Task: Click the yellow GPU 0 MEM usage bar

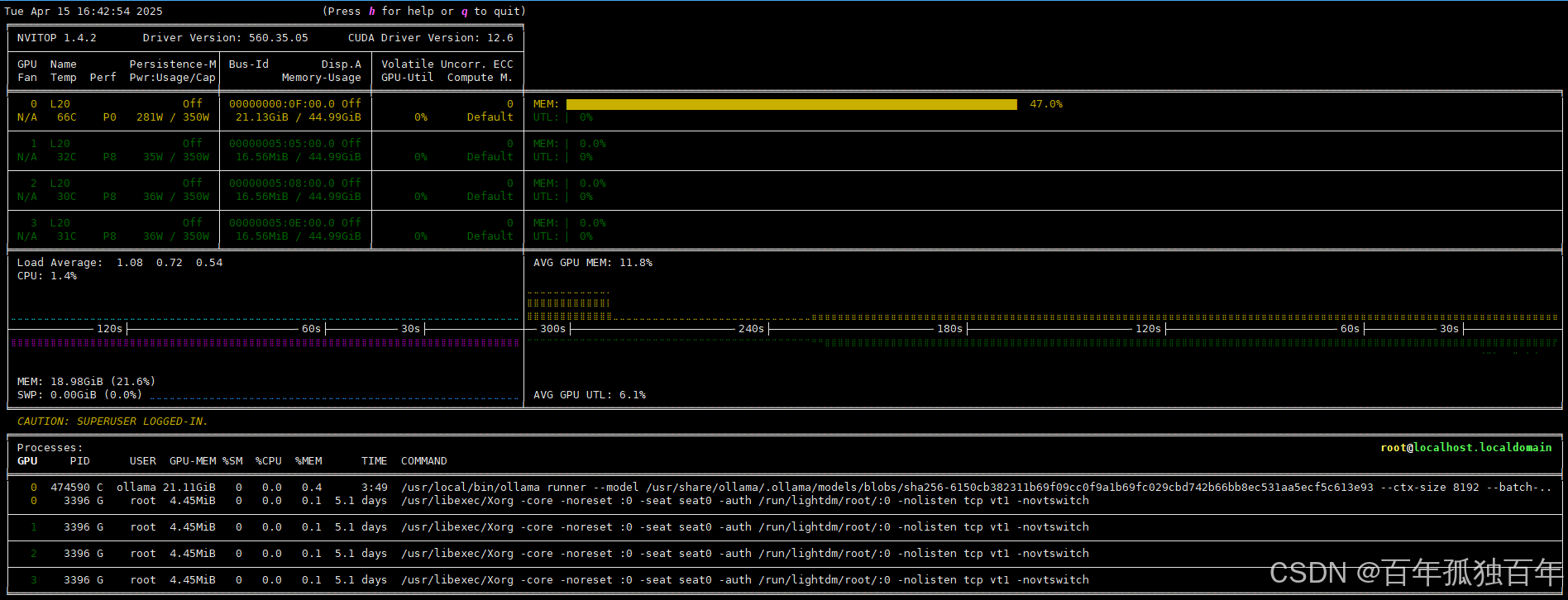Action: tap(791, 104)
